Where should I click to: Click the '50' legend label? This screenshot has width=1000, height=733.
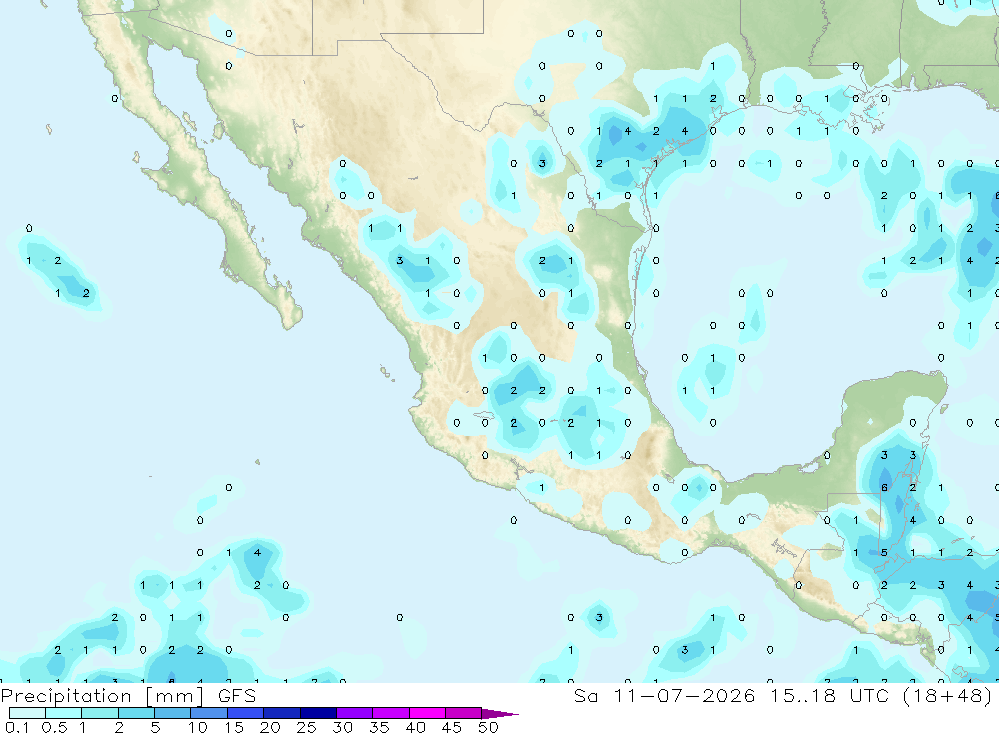click(x=488, y=727)
